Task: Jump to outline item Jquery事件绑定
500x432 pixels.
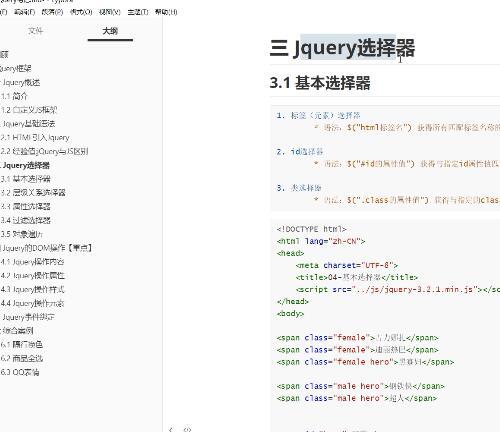Action: (x=28, y=317)
